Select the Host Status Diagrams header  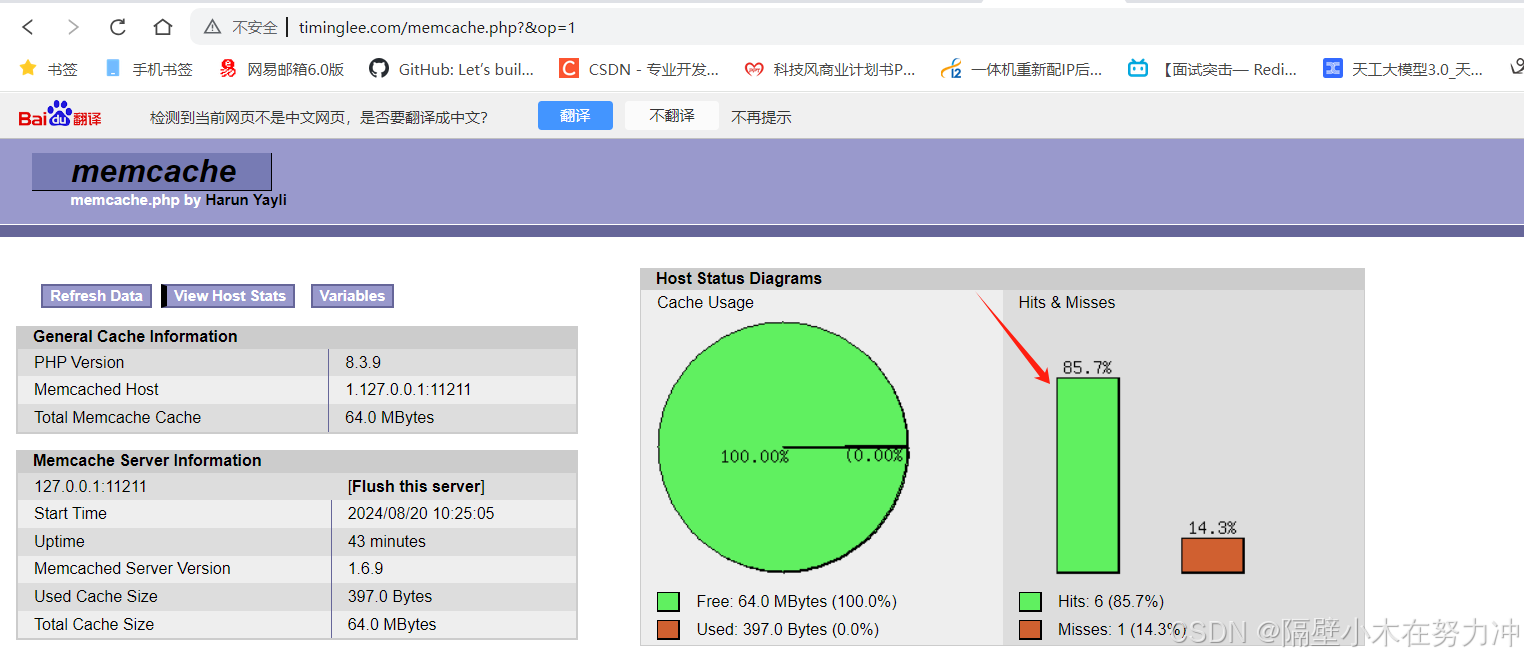(x=739, y=279)
